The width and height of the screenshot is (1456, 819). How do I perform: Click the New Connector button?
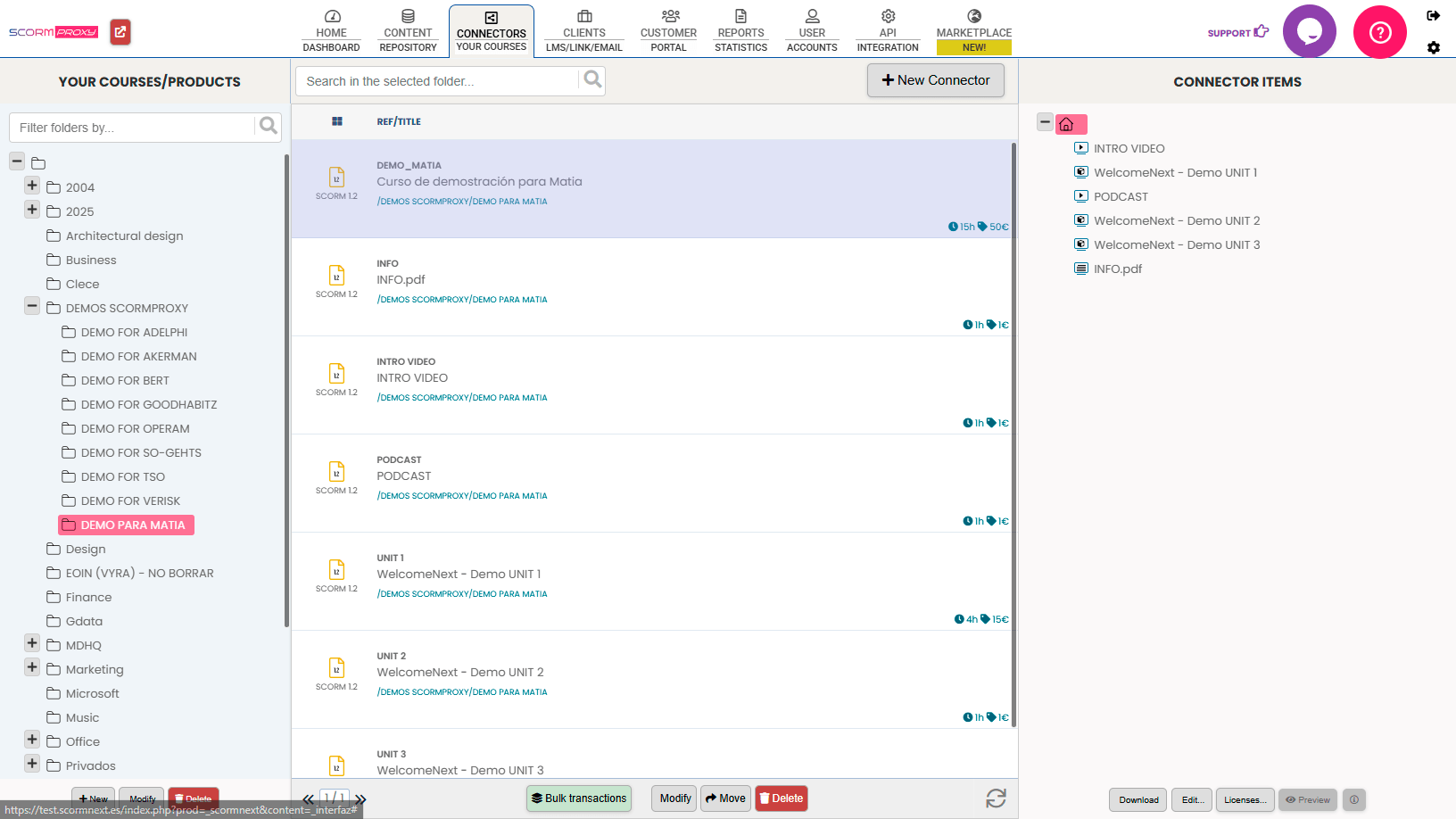936,80
